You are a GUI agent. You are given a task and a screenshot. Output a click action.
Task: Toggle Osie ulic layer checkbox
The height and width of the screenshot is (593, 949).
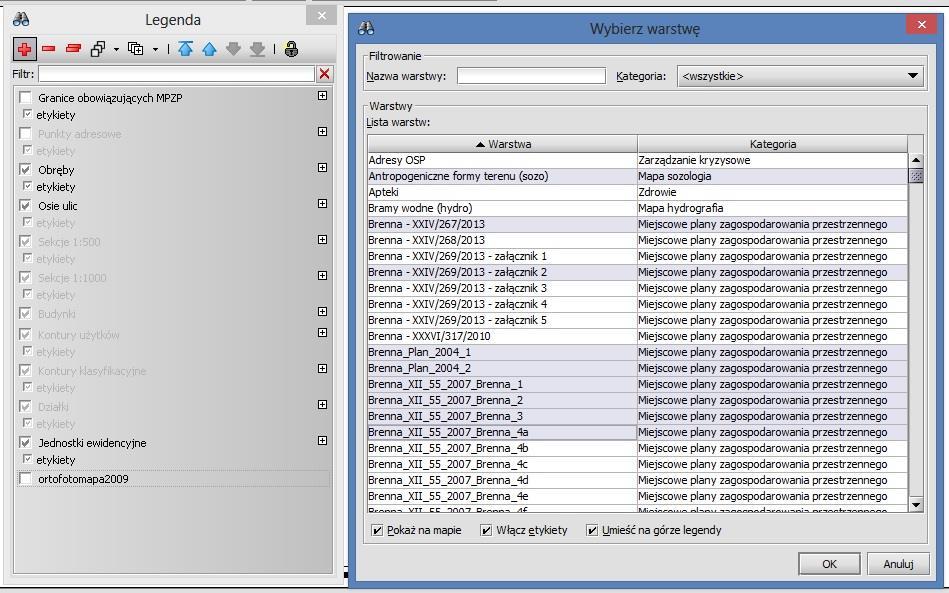pyautogui.click(x=25, y=206)
